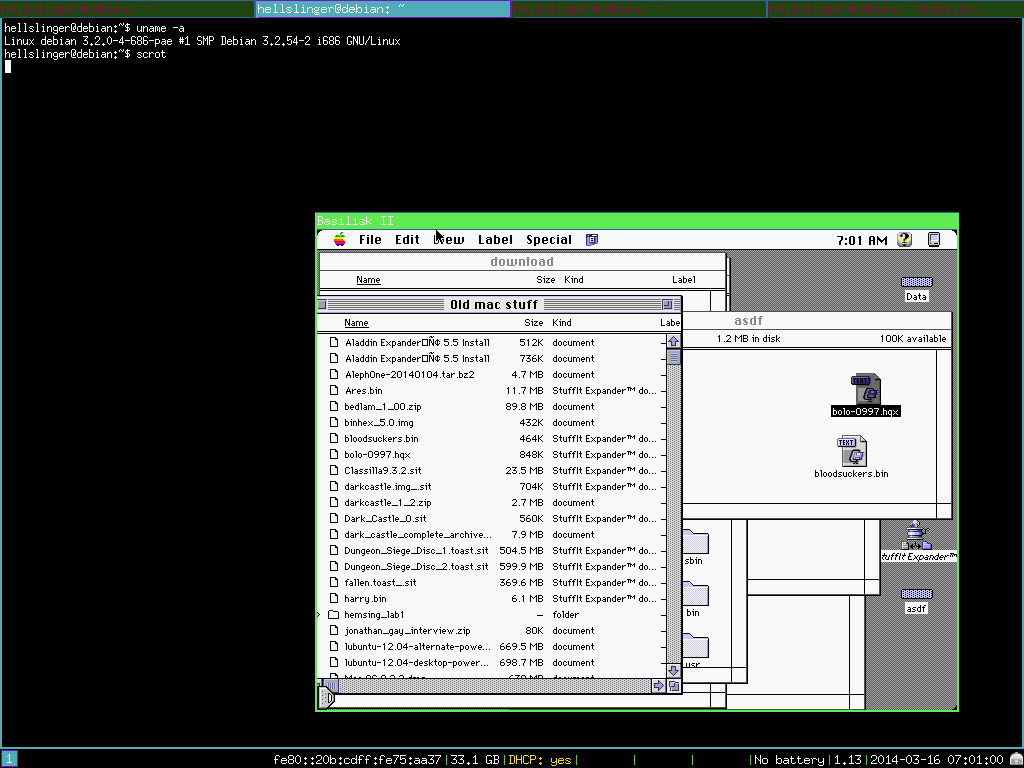Image resolution: width=1024 pixels, height=768 pixels.
Task: Select Dungeon_Siege_Disc_1.toast.sit file name
Action: coord(416,551)
